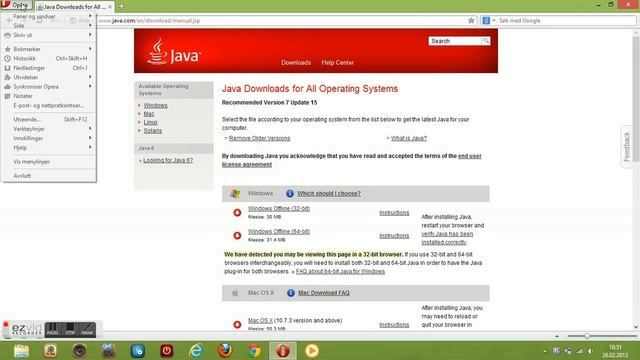The width and height of the screenshot is (640, 360).
Task: Expand Synkroniser Opera submenu
Action: click(x=49, y=87)
